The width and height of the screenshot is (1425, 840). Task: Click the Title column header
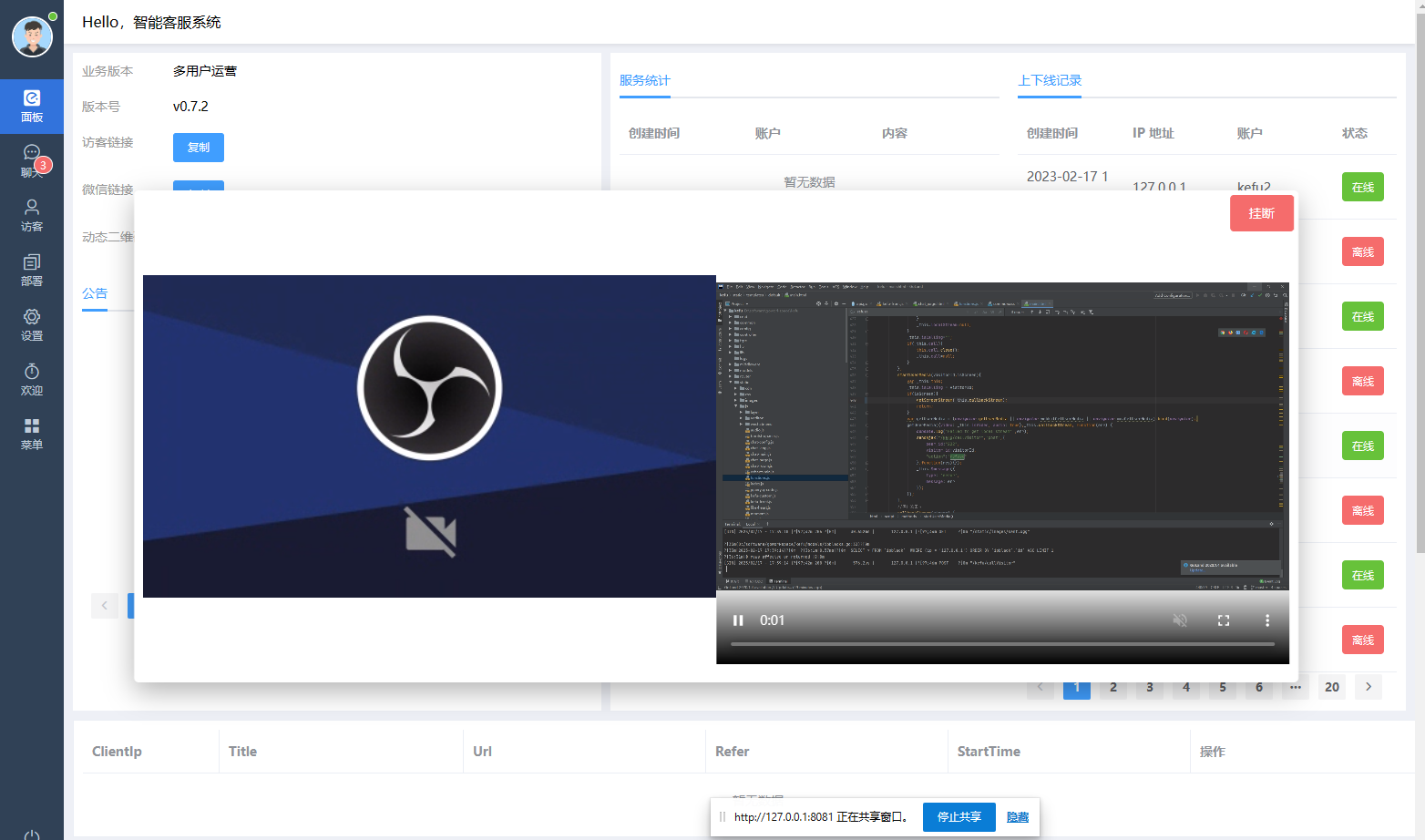(242, 752)
